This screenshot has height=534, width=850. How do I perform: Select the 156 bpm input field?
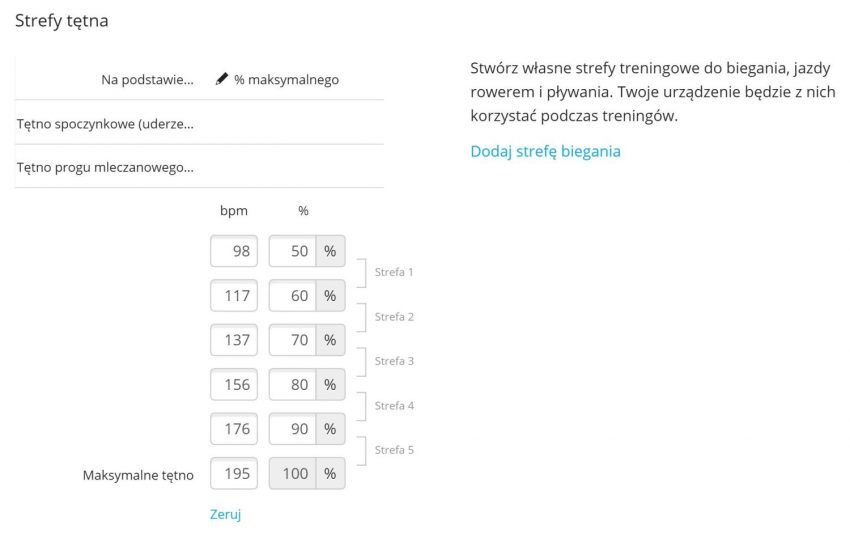[x=234, y=384]
